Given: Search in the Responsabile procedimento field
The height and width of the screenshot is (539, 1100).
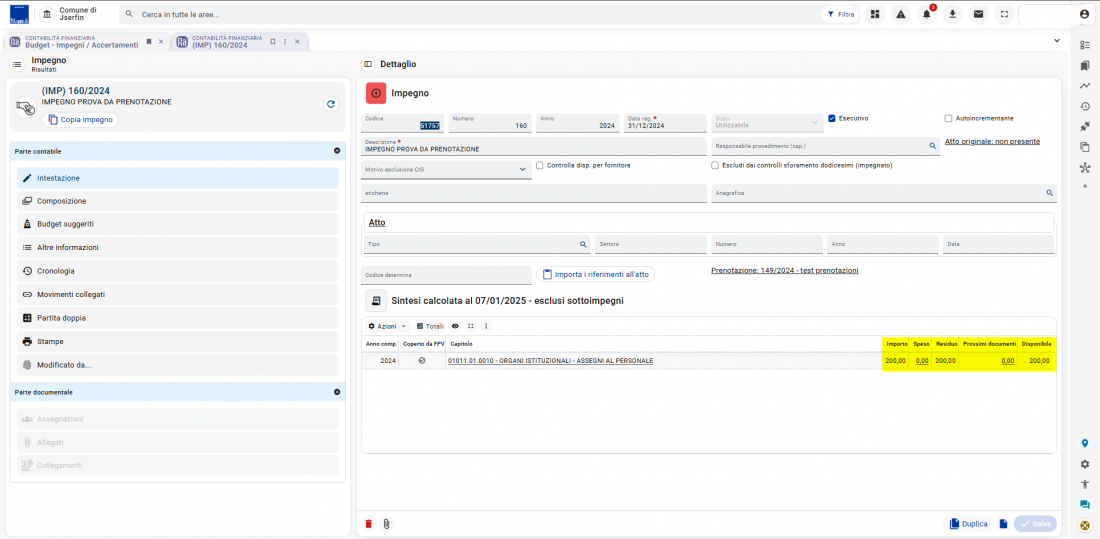Looking at the screenshot, I should point(933,146).
